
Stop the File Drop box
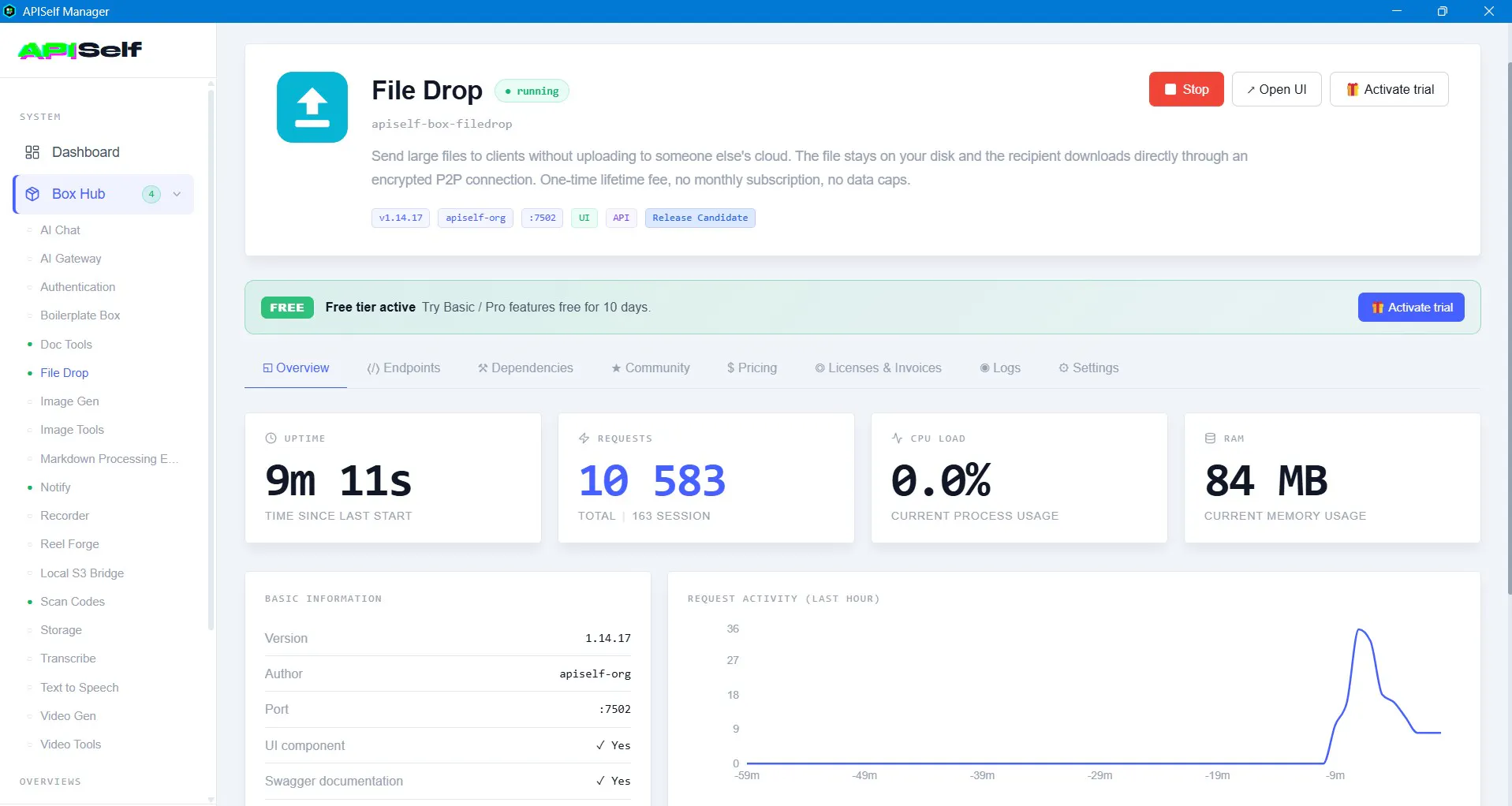tap(1186, 89)
